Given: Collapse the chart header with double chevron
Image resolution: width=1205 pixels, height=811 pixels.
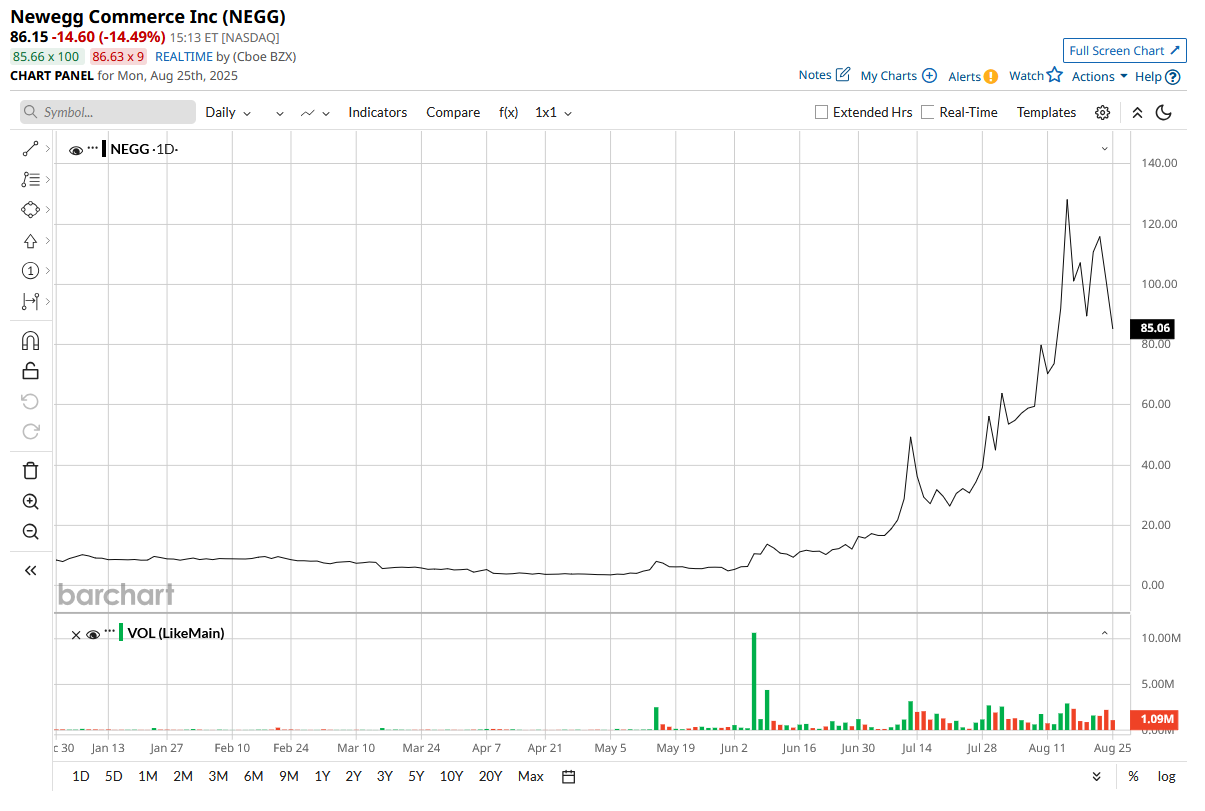Looking at the screenshot, I should tap(1137, 112).
